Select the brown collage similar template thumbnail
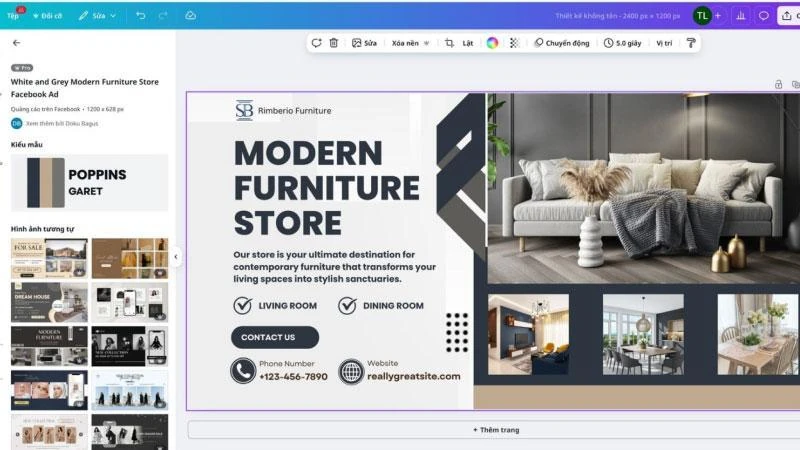 pyautogui.click(x=130, y=258)
